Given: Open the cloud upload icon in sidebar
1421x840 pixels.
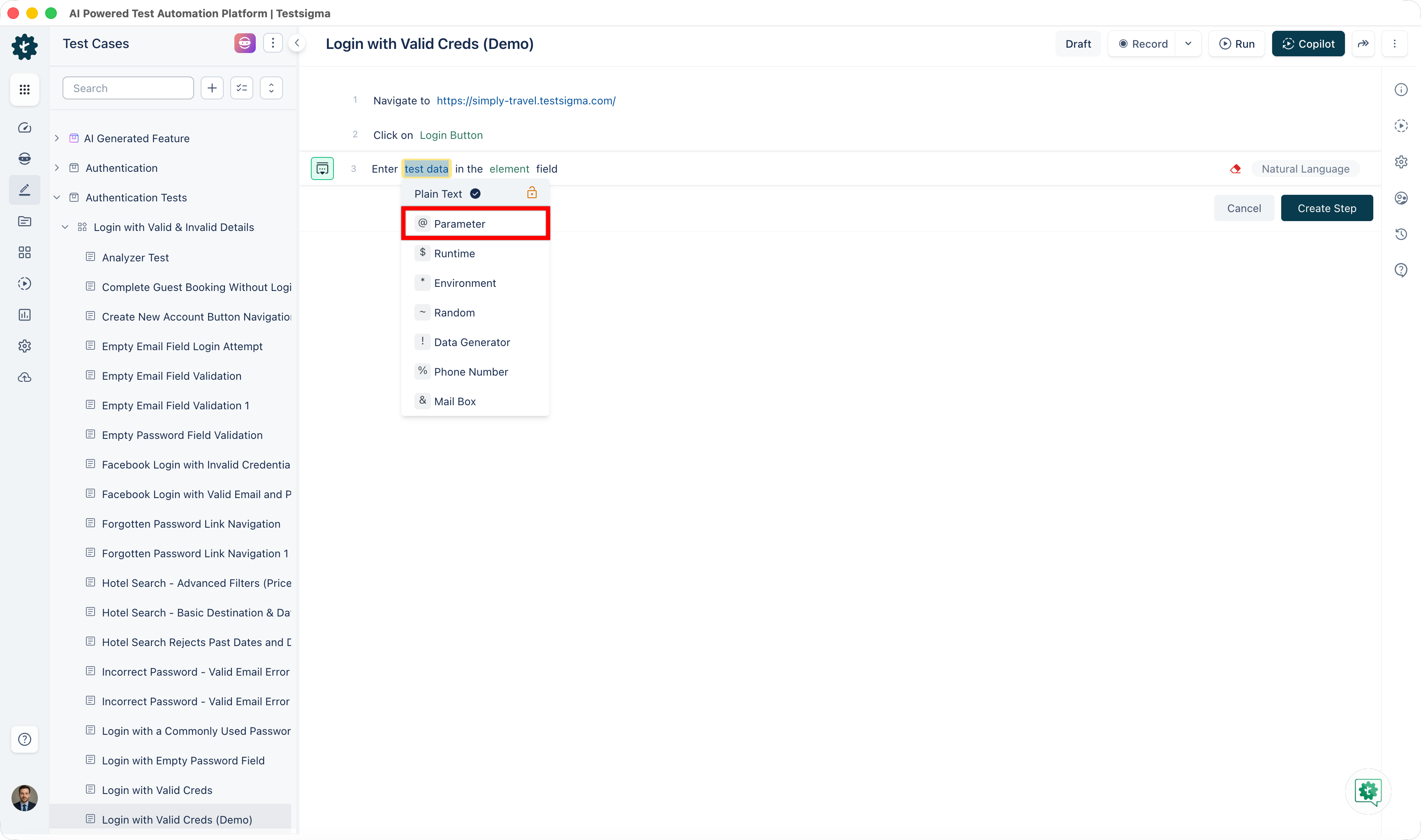Looking at the screenshot, I should (x=24, y=378).
